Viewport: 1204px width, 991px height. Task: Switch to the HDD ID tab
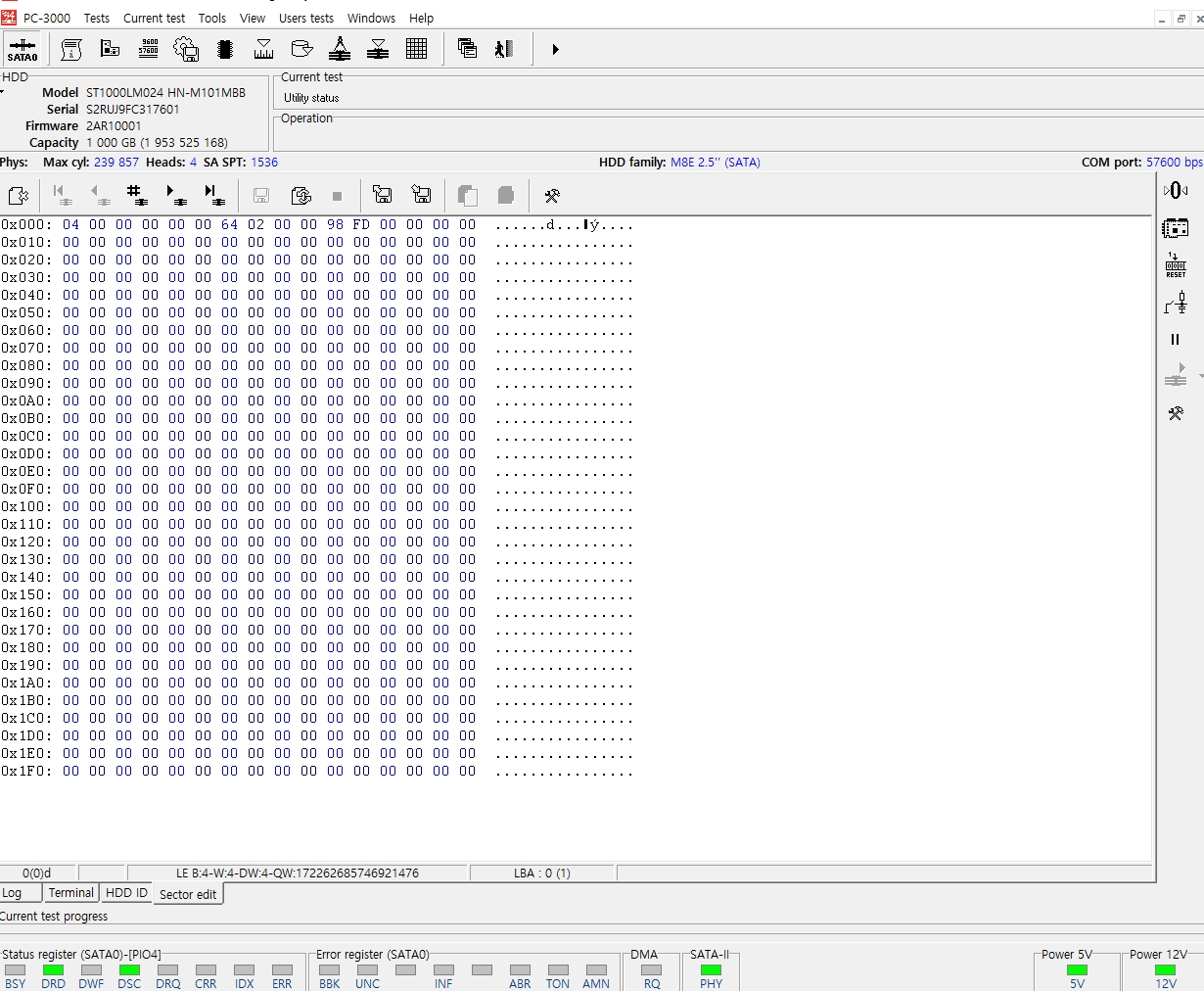126,893
